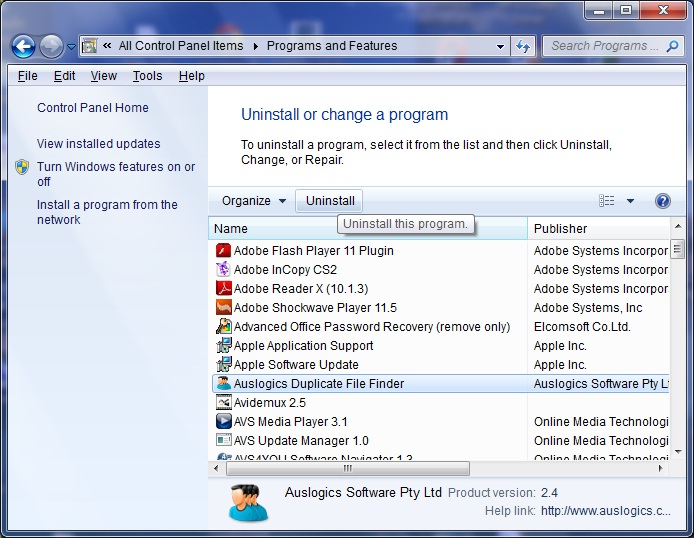The height and width of the screenshot is (538, 694).
Task: Click the AVS Media Player icon
Action: [x=224, y=421]
